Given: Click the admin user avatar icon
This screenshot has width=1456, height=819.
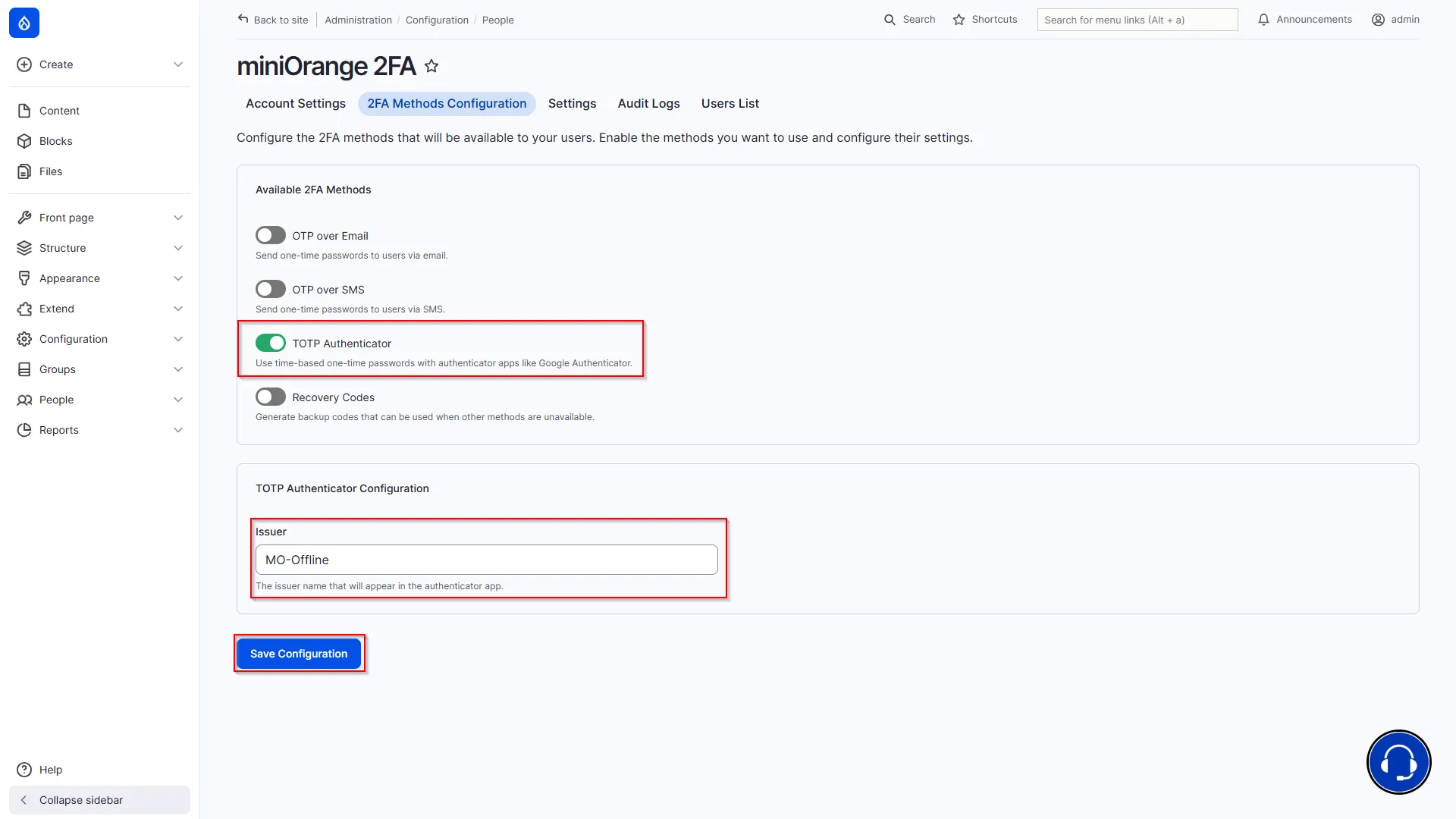Looking at the screenshot, I should 1378,20.
